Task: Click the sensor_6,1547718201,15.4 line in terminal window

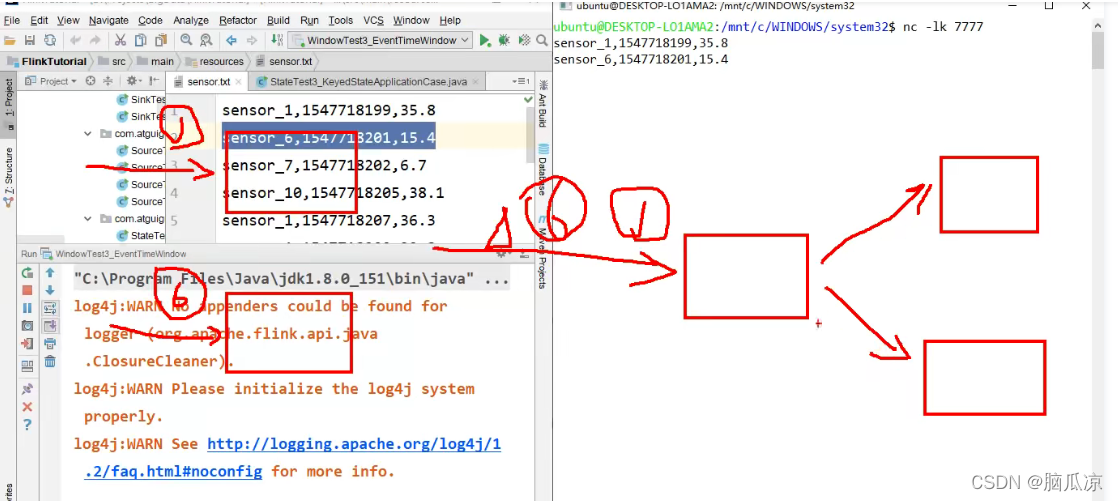Action: [x=640, y=60]
